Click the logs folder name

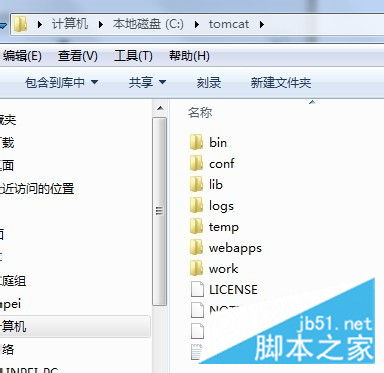click(221, 206)
